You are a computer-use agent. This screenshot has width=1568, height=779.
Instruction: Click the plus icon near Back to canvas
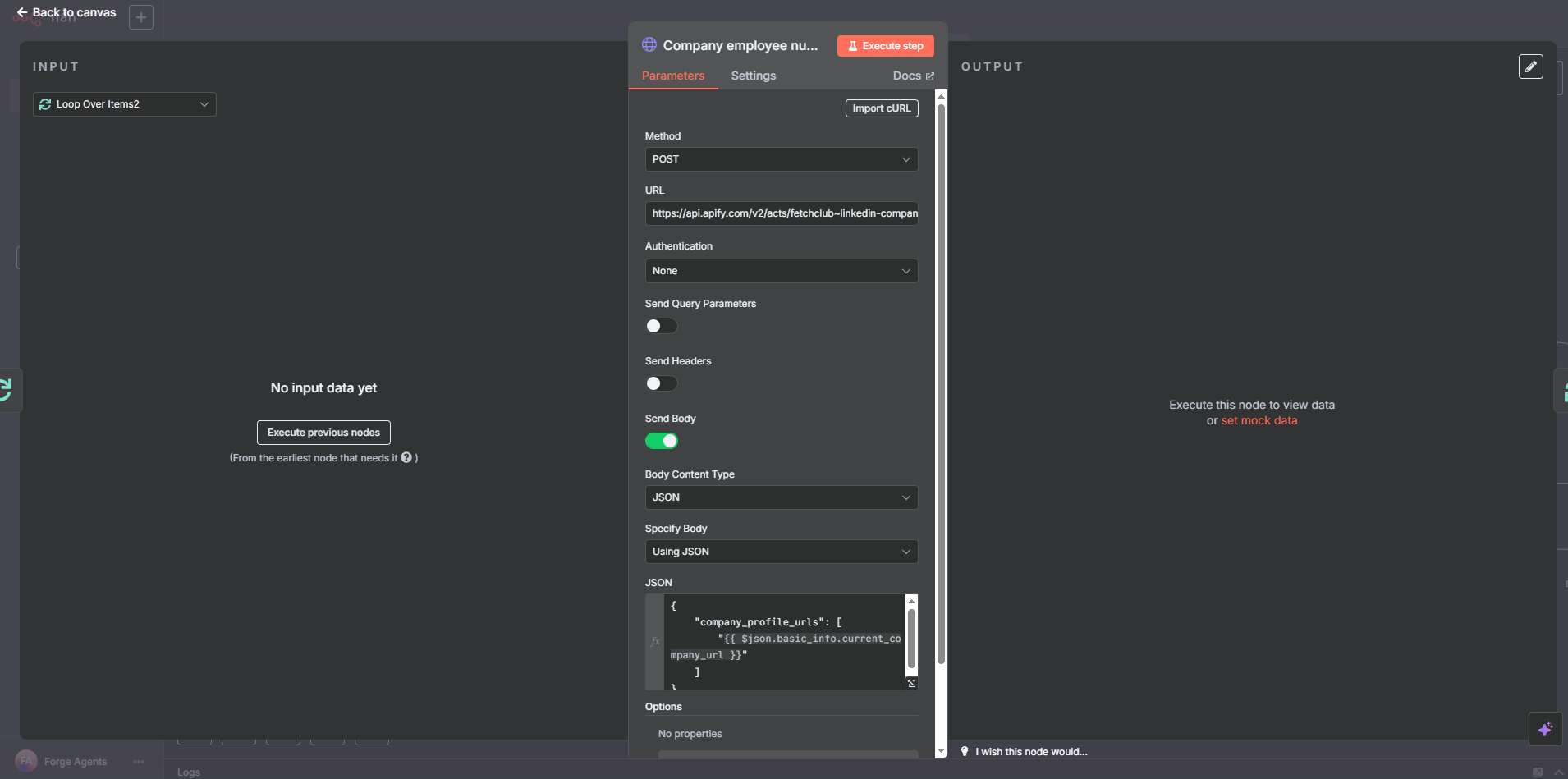tap(141, 17)
